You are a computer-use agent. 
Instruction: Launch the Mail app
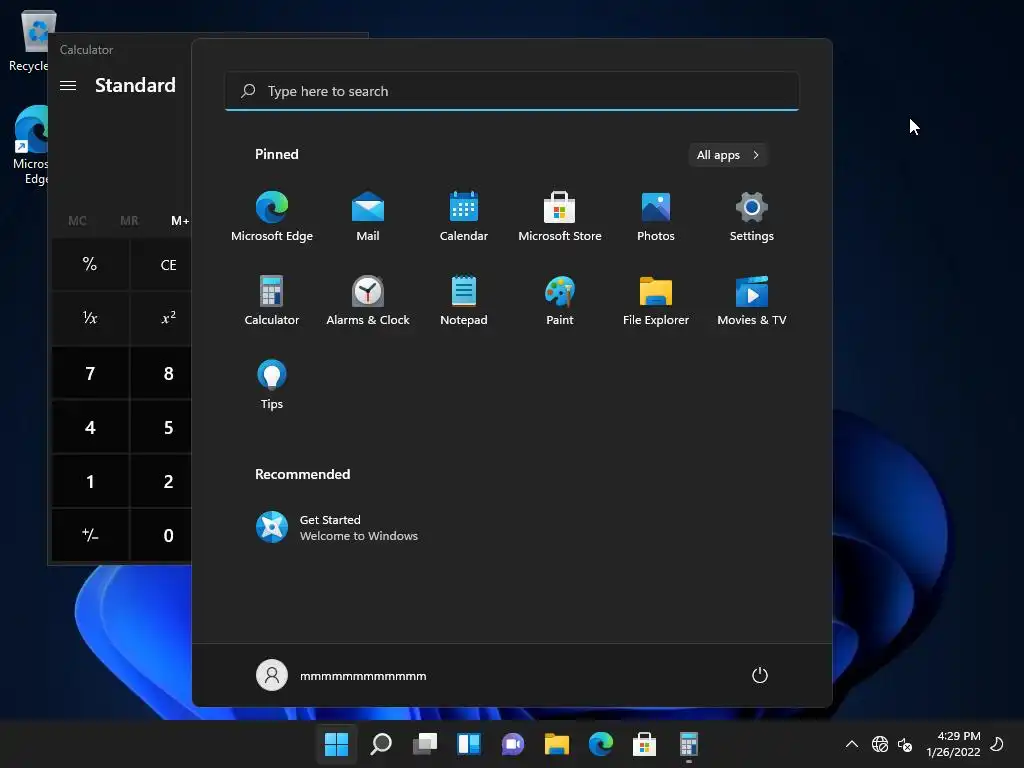pos(368,216)
